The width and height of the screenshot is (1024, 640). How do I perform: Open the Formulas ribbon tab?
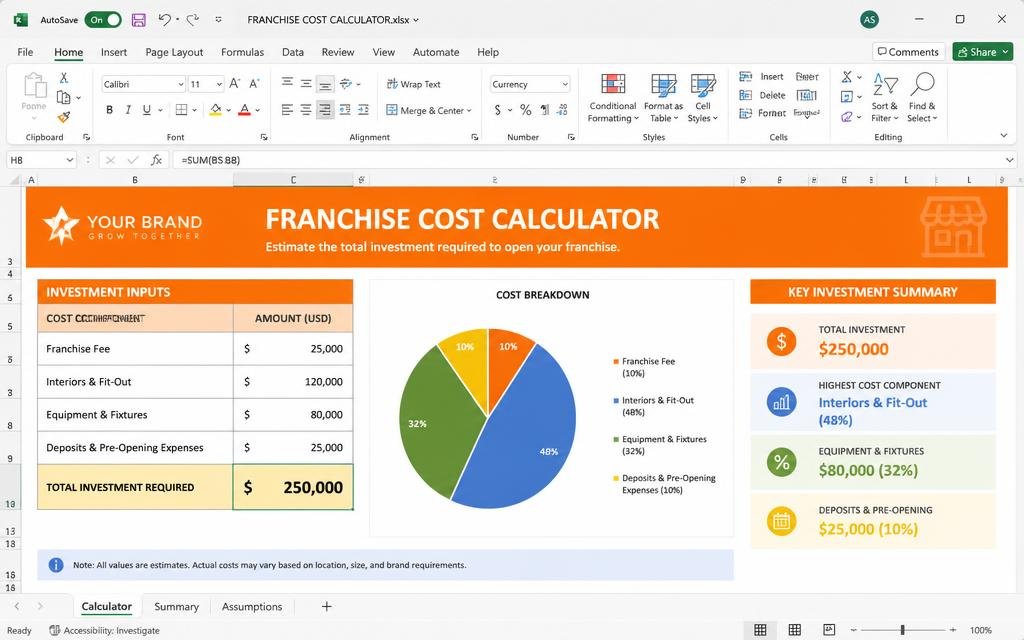point(242,52)
